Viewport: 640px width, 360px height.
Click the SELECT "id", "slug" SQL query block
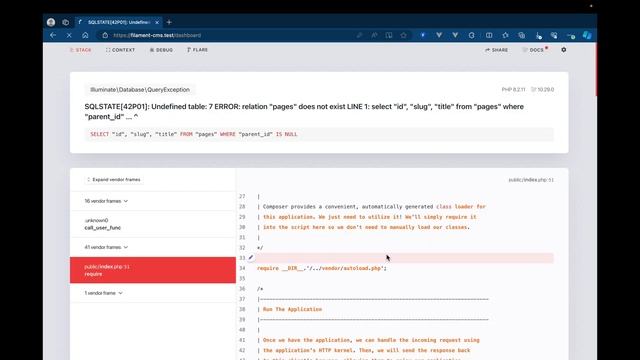(x=319, y=134)
